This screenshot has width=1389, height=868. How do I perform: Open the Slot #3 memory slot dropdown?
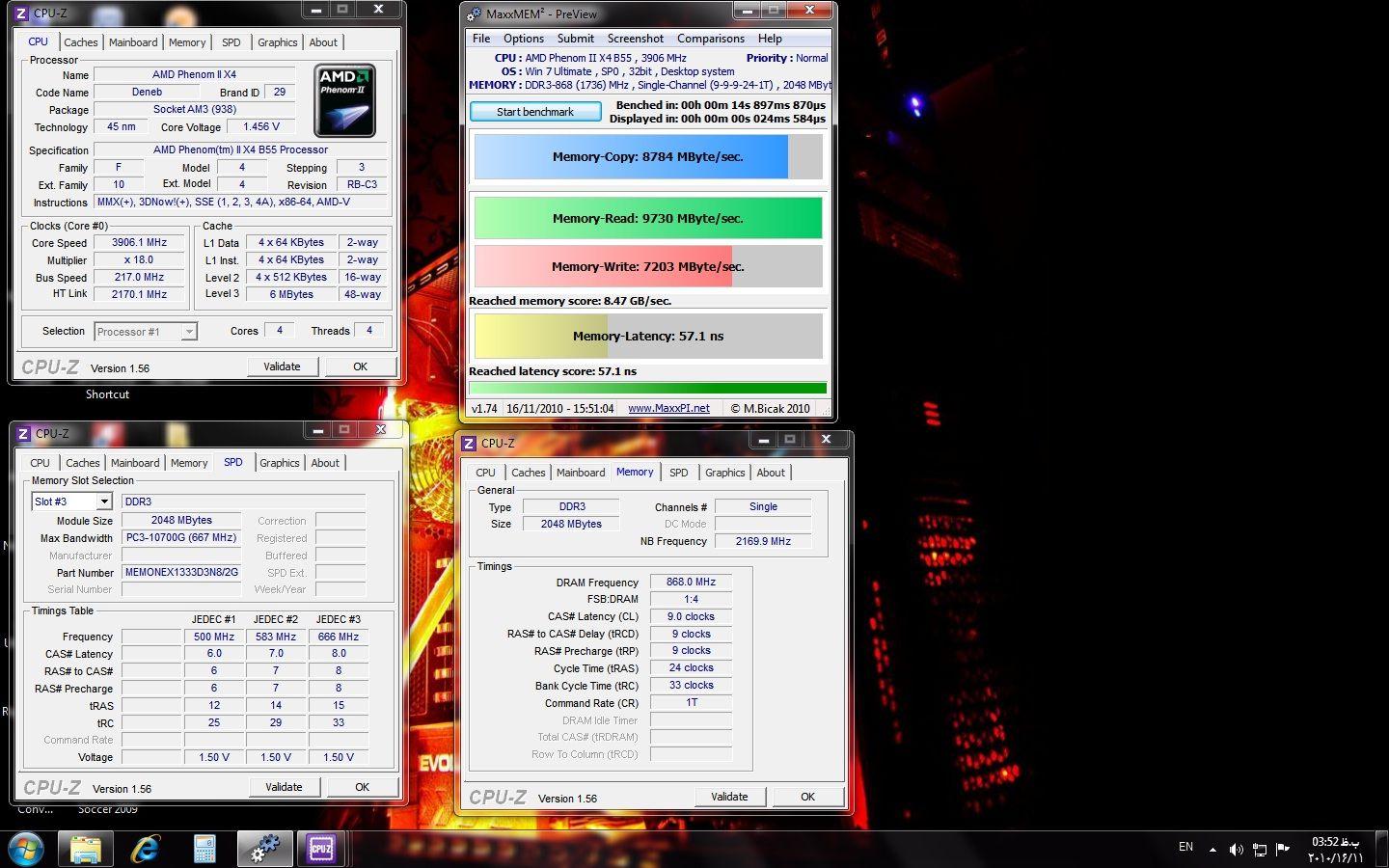coord(72,502)
